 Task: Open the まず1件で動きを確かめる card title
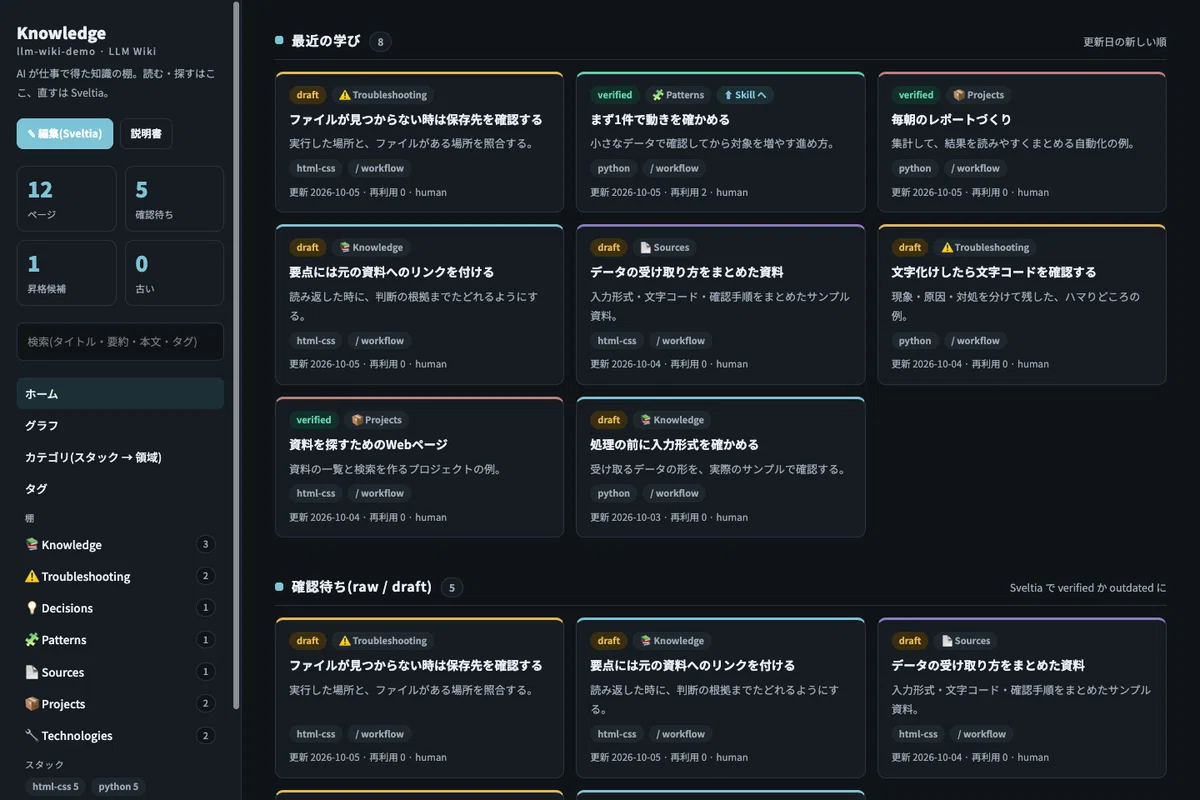coord(660,120)
